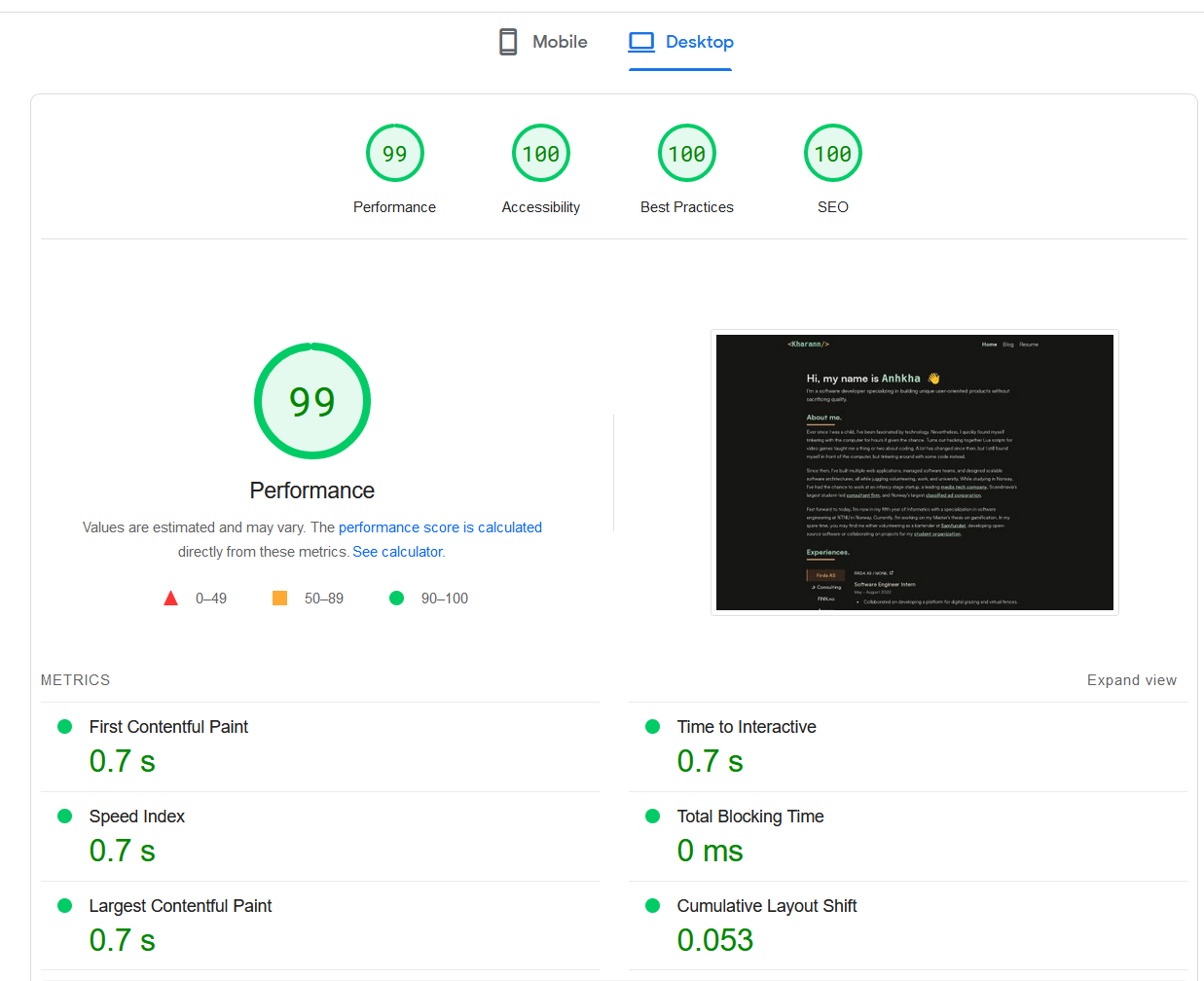Click the green First Contentful Paint status dot
The image size is (1204, 981).
[x=64, y=726]
